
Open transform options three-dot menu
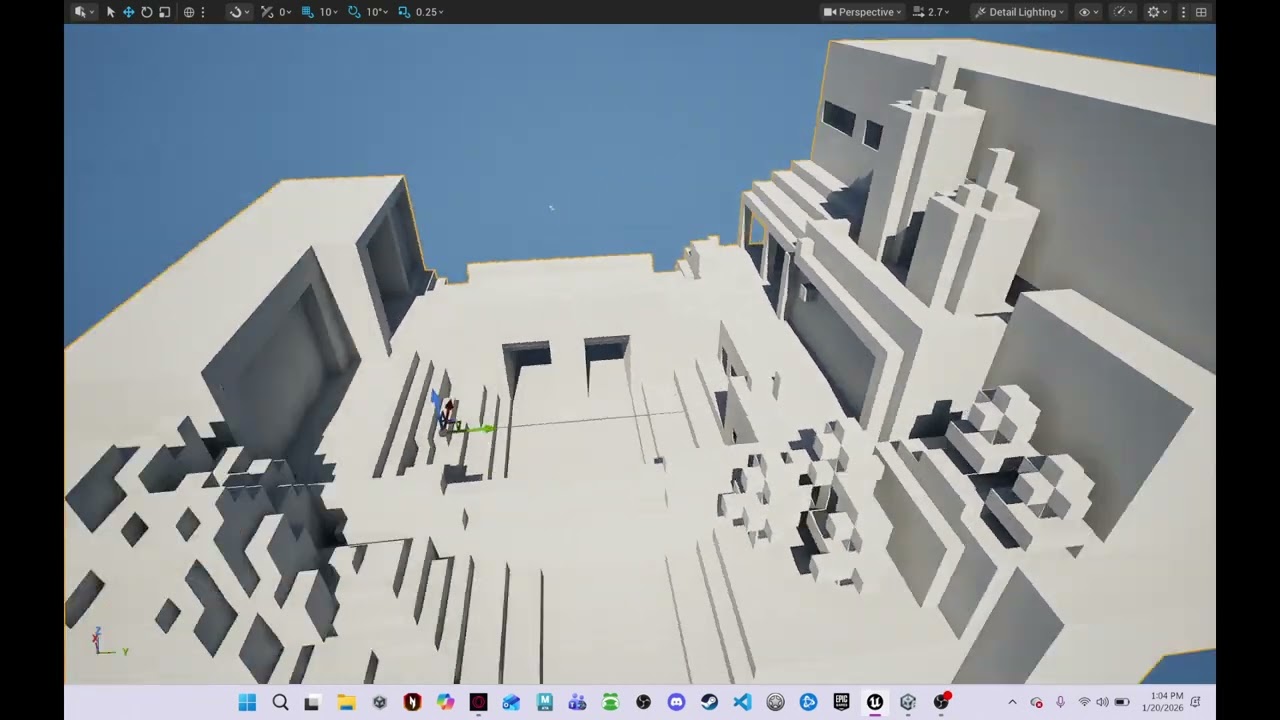click(x=203, y=12)
